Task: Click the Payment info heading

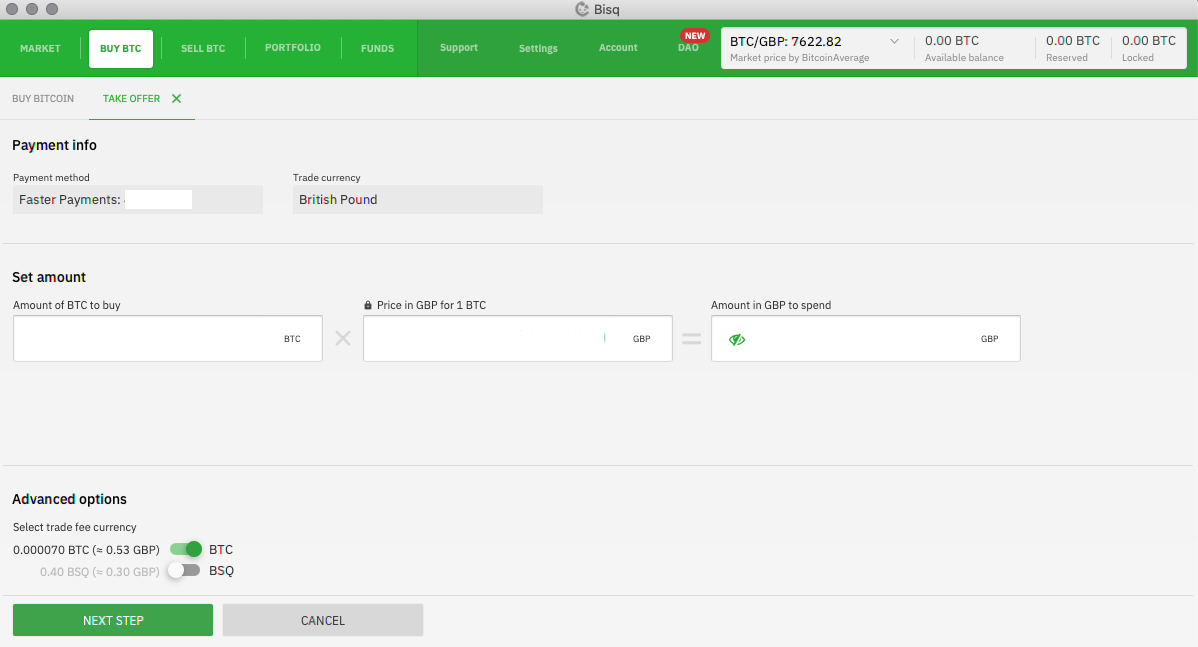Action: point(54,145)
